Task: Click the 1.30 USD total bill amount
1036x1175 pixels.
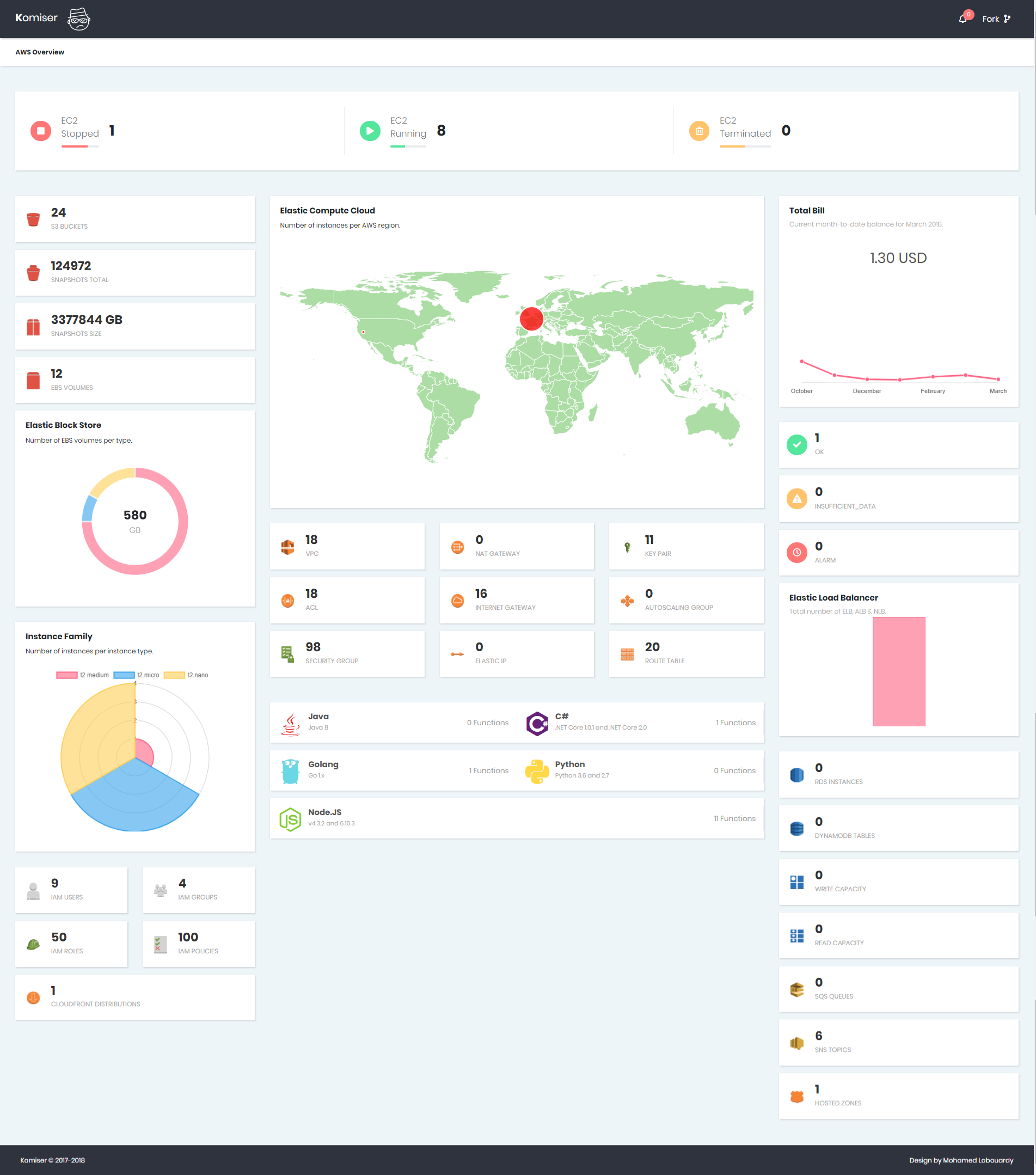Action: tap(898, 258)
